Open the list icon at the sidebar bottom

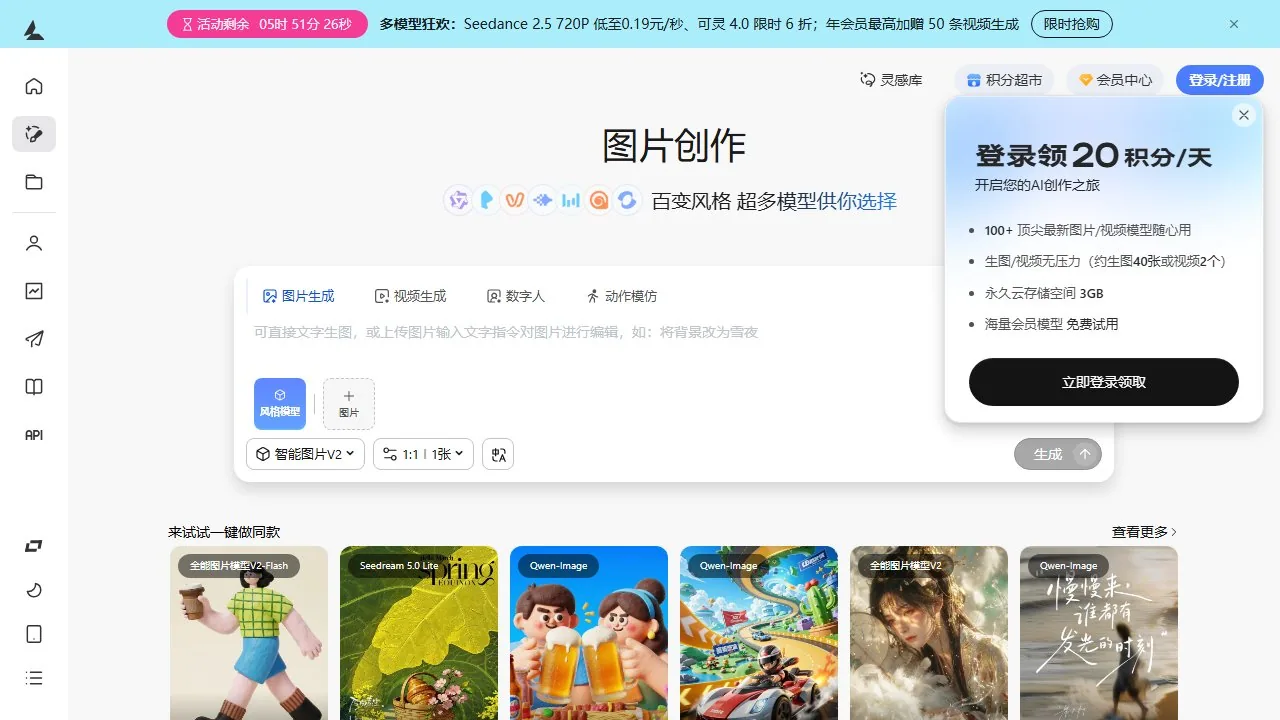(34, 678)
